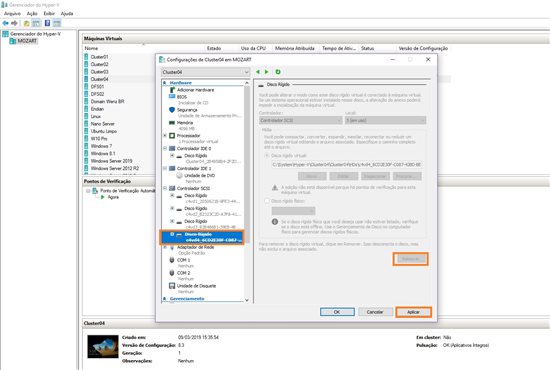
Task: Click the Cluster01 virtual machine icon
Action: click(x=86, y=57)
